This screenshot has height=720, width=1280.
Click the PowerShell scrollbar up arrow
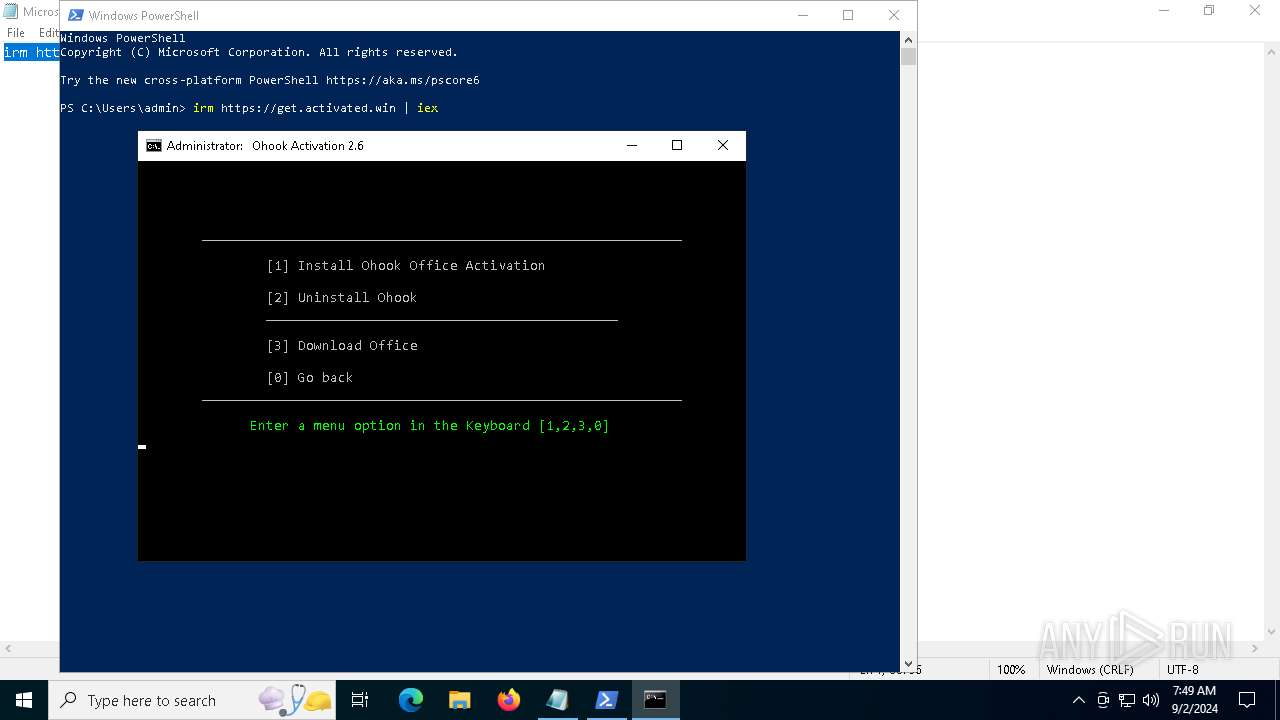(x=908, y=39)
